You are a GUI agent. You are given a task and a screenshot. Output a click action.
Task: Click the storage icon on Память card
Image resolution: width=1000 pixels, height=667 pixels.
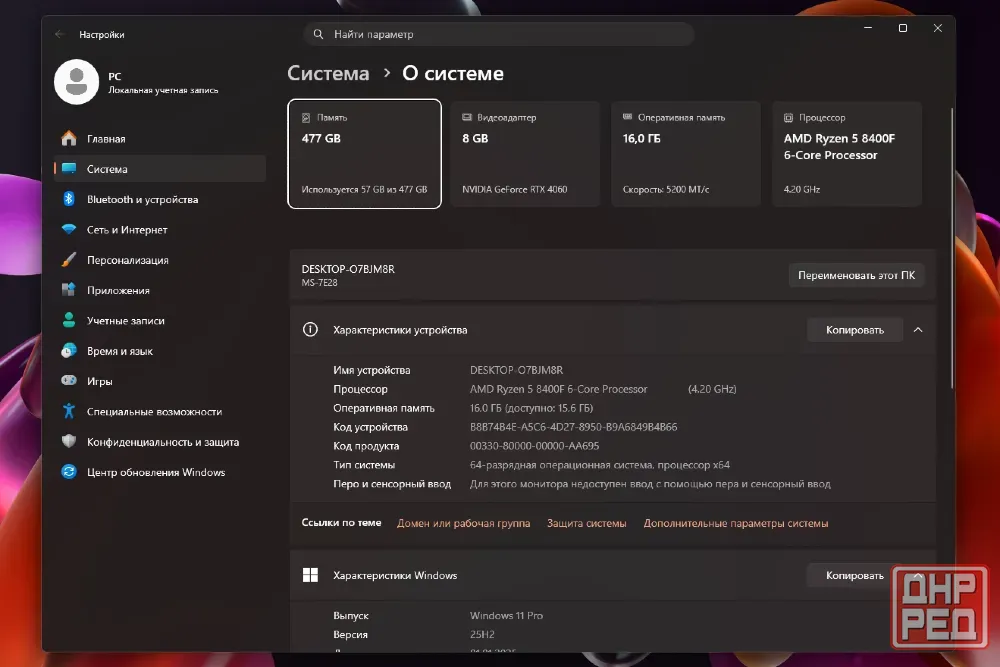[x=306, y=118]
